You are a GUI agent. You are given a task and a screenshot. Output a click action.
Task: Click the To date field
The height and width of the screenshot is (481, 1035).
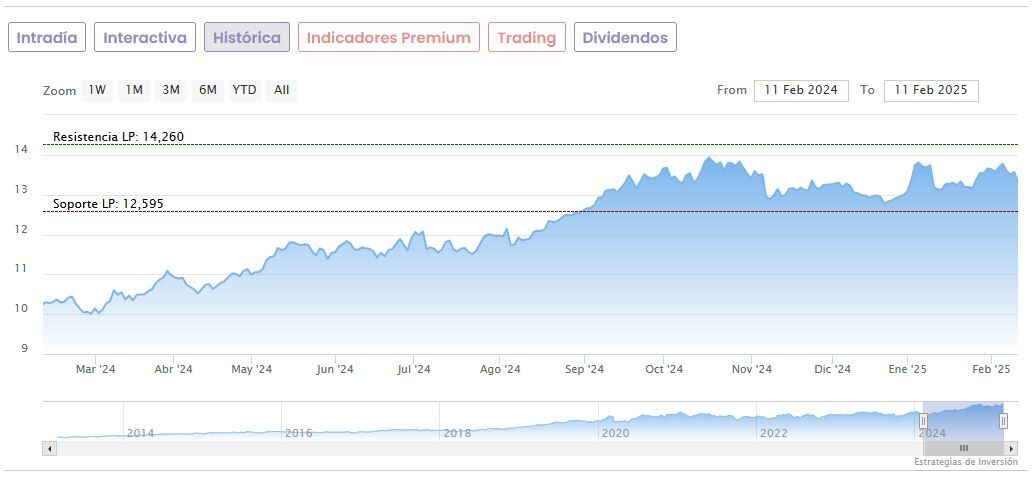point(931,90)
